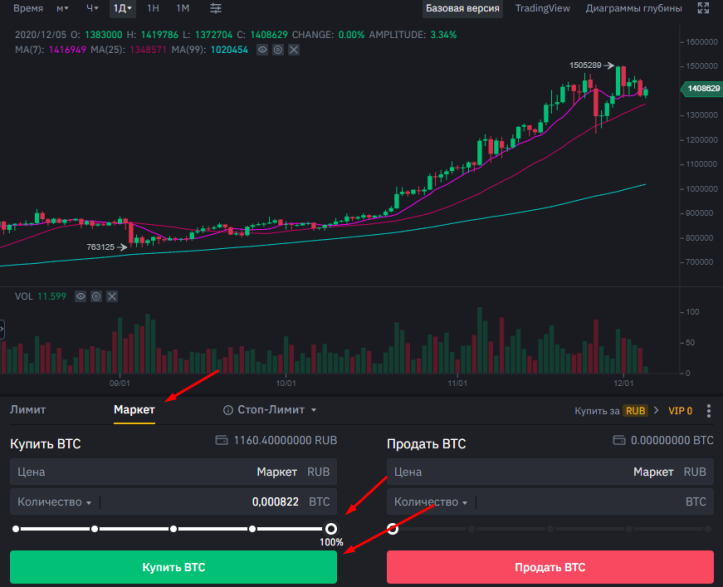
Task: Open VIP 0 fee level link
Action: 680,410
